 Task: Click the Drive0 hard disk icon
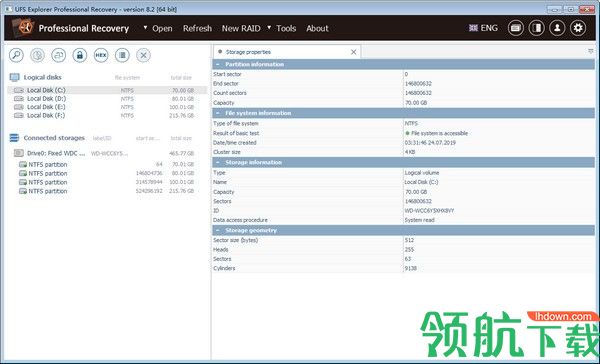pos(19,153)
